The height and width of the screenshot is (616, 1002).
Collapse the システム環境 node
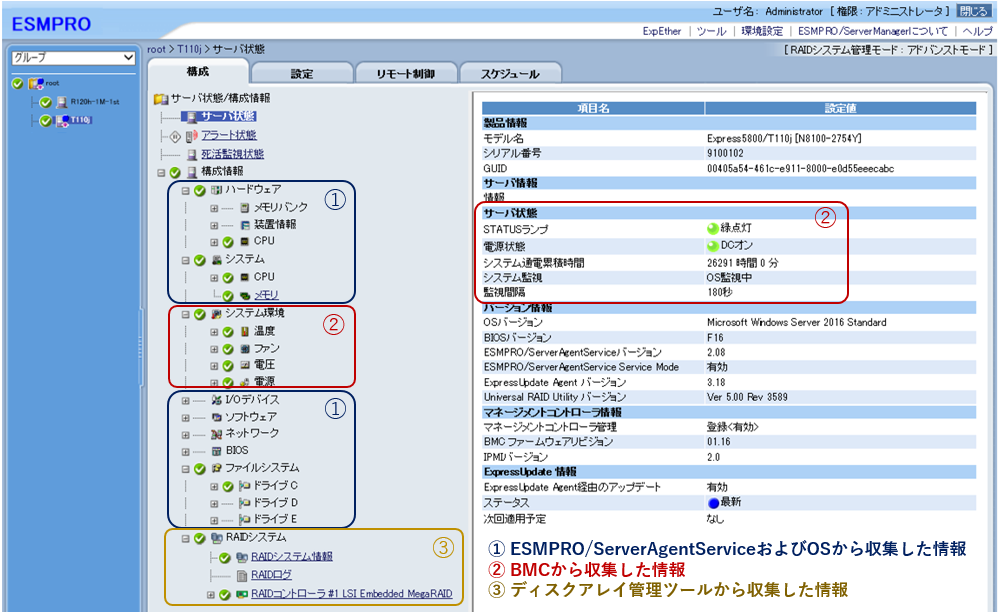pos(185,314)
